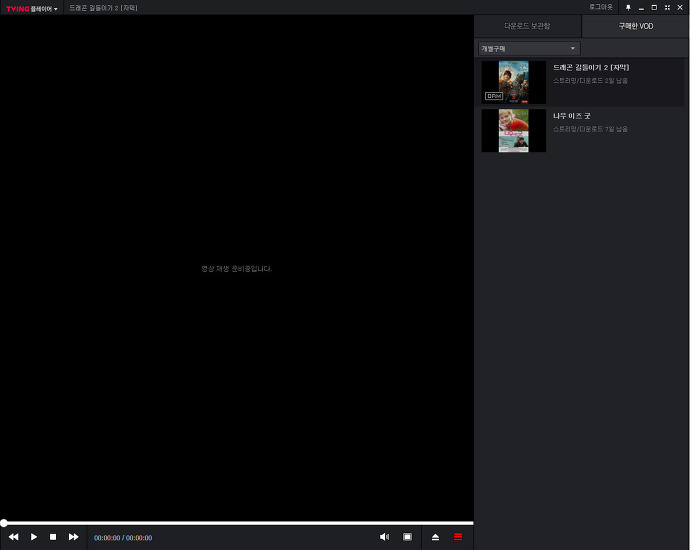Open the TVING 플레이어 dropdown menu
Screen dimensions: 690x550
click(x=32, y=8)
